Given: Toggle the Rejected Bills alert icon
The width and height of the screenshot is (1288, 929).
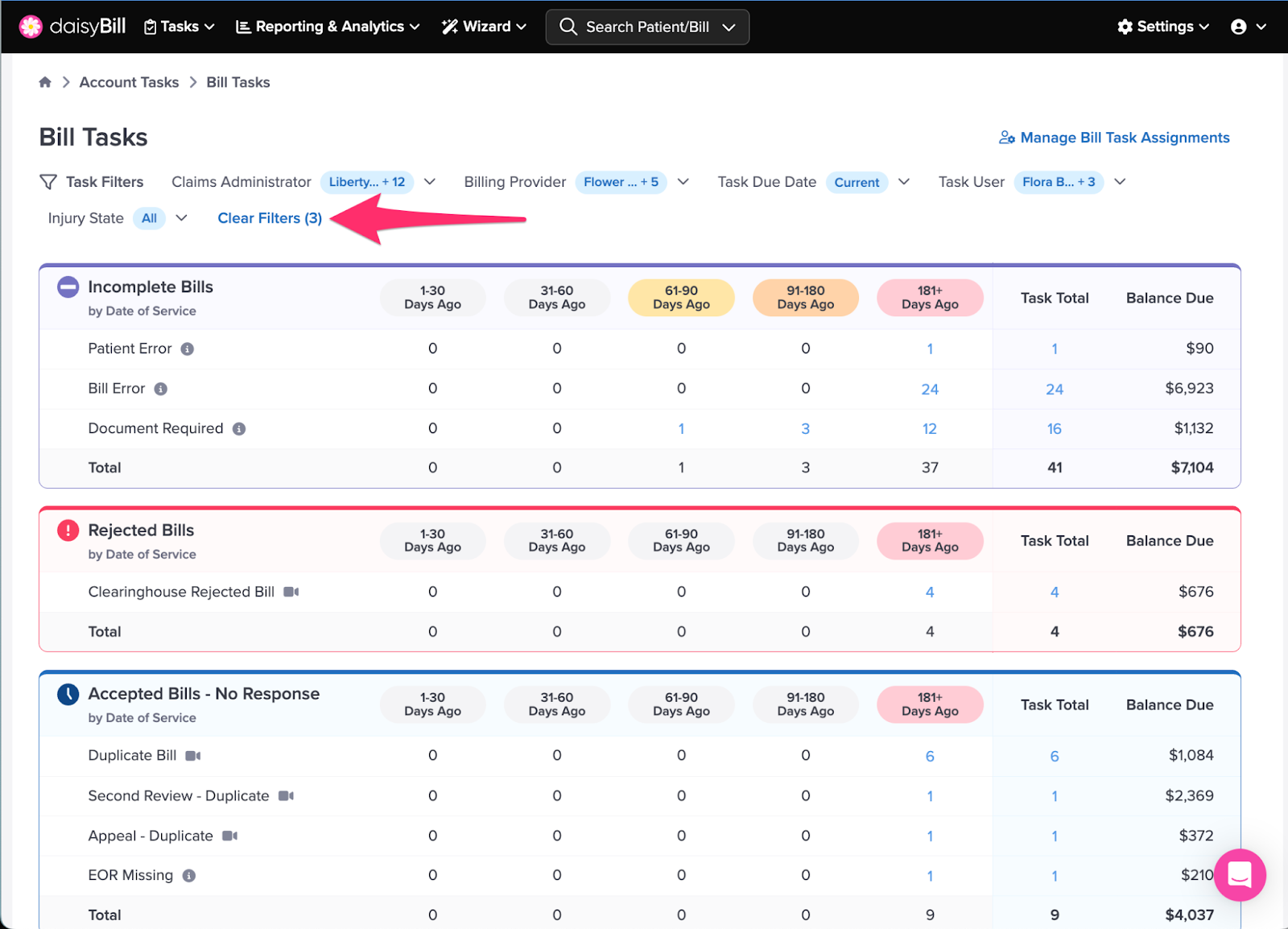Looking at the screenshot, I should (68, 531).
